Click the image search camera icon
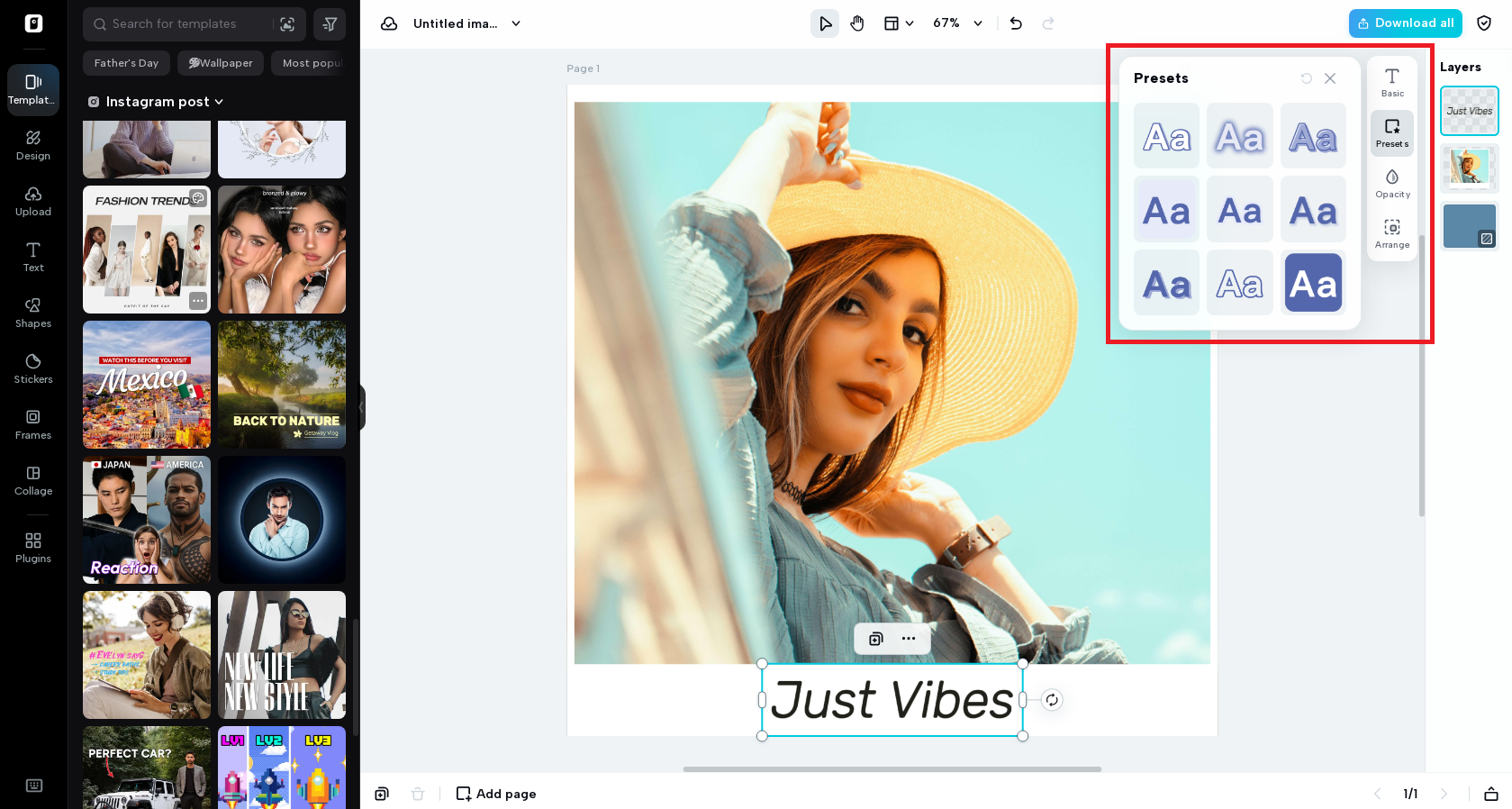The image size is (1512, 809). pyautogui.click(x=287, y=24)
